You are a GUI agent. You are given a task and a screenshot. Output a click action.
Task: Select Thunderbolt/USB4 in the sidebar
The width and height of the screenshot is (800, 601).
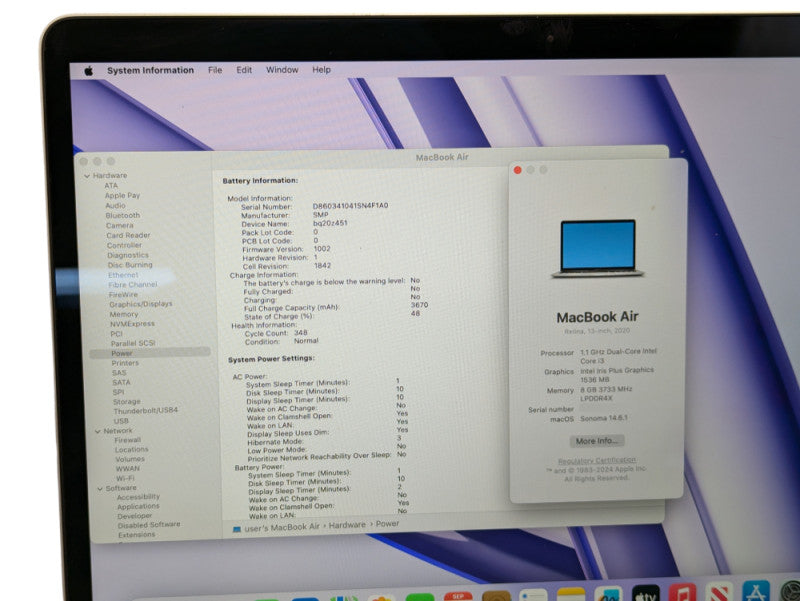coord(145,411)
